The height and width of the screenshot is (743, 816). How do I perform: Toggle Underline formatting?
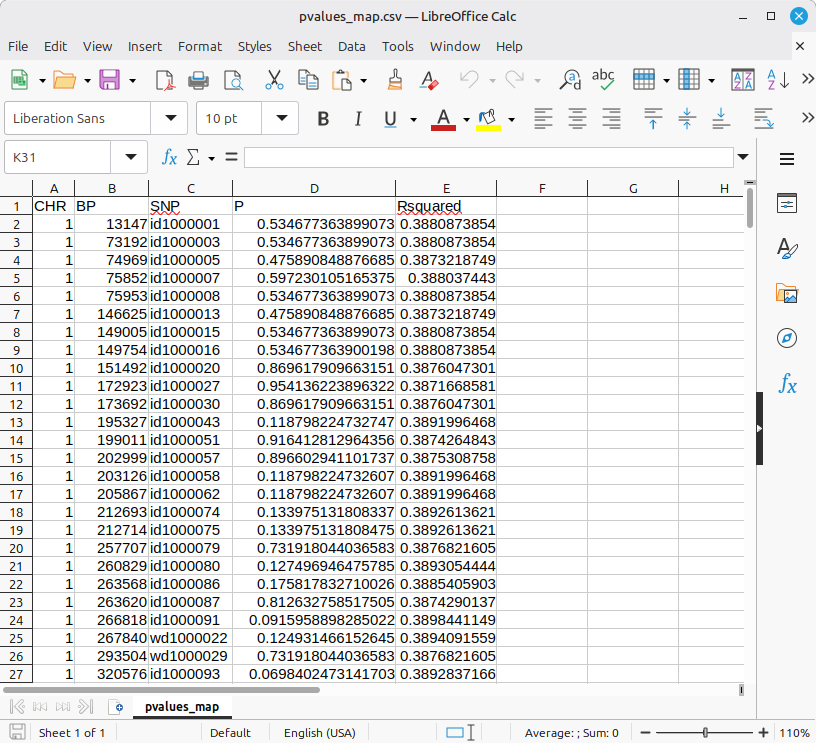tap(388, 119)
